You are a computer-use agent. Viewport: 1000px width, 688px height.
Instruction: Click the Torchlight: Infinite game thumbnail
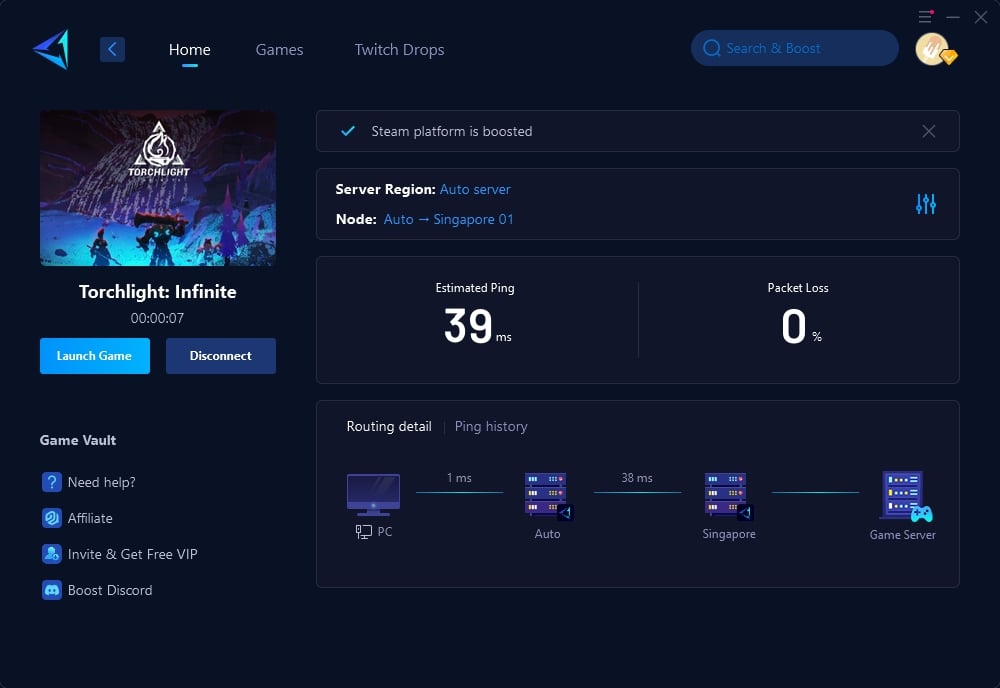pyautogui.click(x=158, y=188)
